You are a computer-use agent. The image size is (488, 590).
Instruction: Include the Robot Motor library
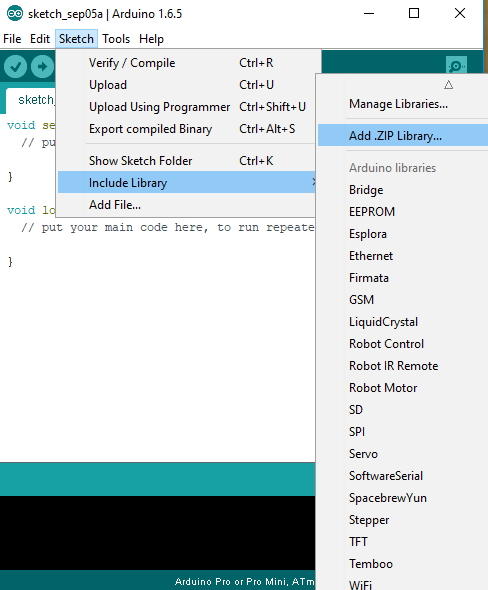403,388
